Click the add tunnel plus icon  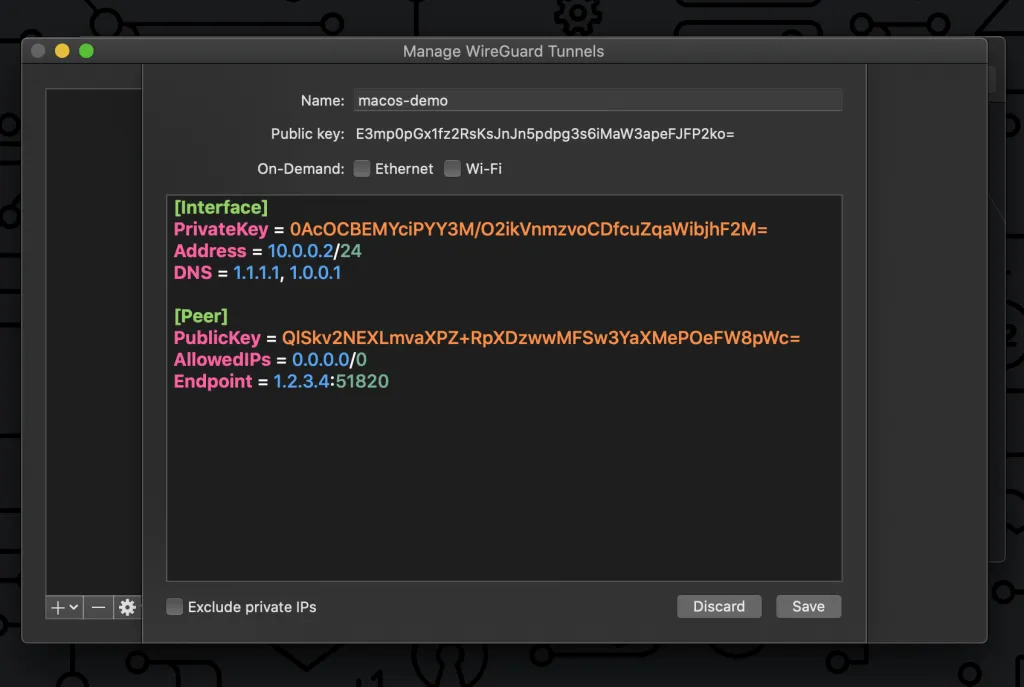click(x=57, y=607)
